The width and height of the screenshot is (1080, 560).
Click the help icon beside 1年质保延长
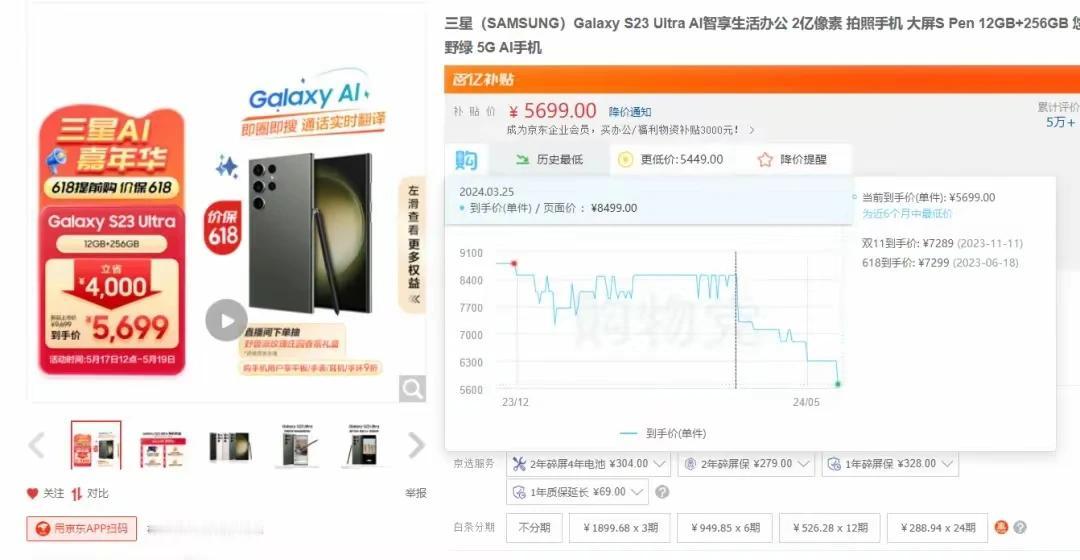(662, 492)
